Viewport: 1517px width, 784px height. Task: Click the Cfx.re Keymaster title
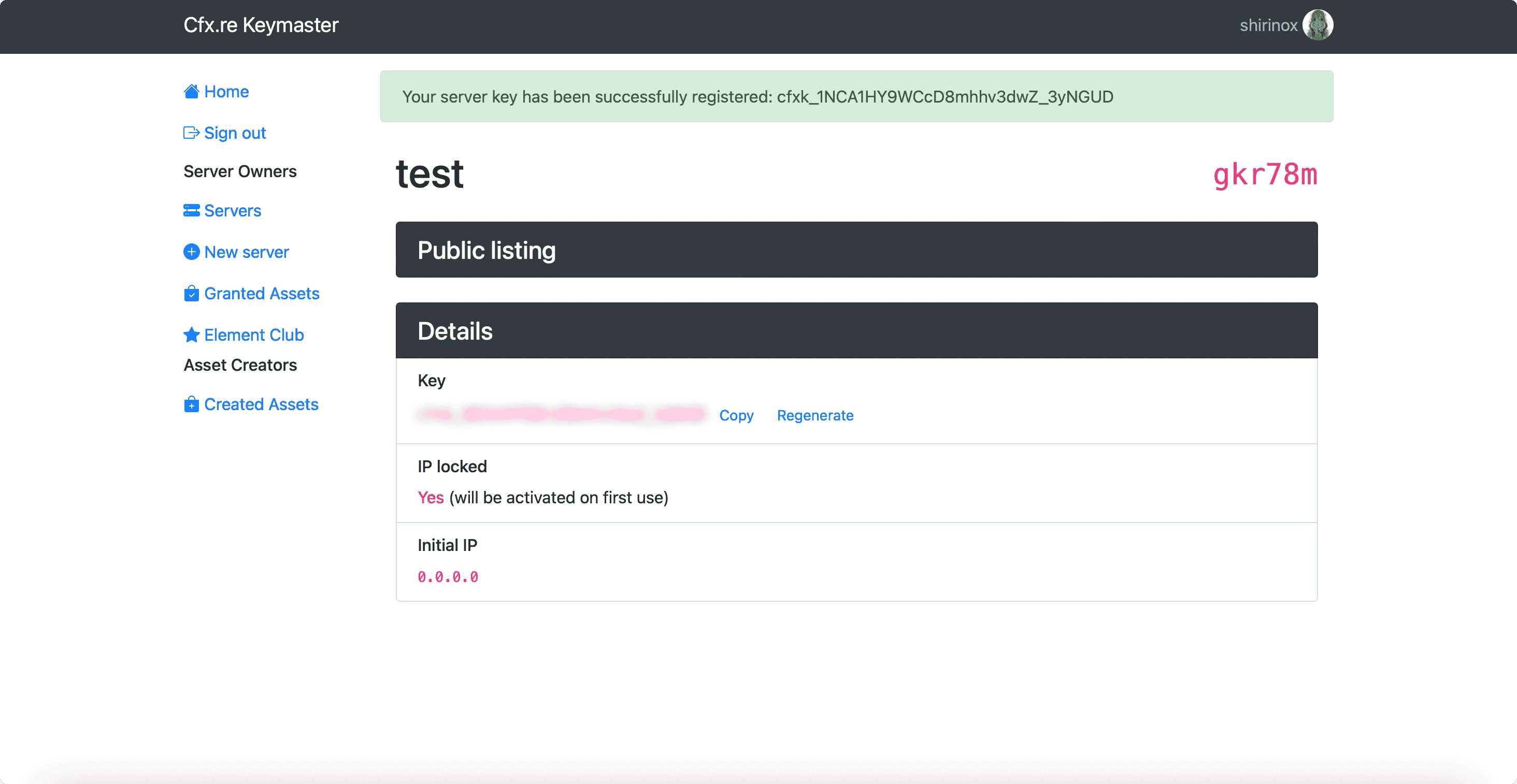coord(261,25)
